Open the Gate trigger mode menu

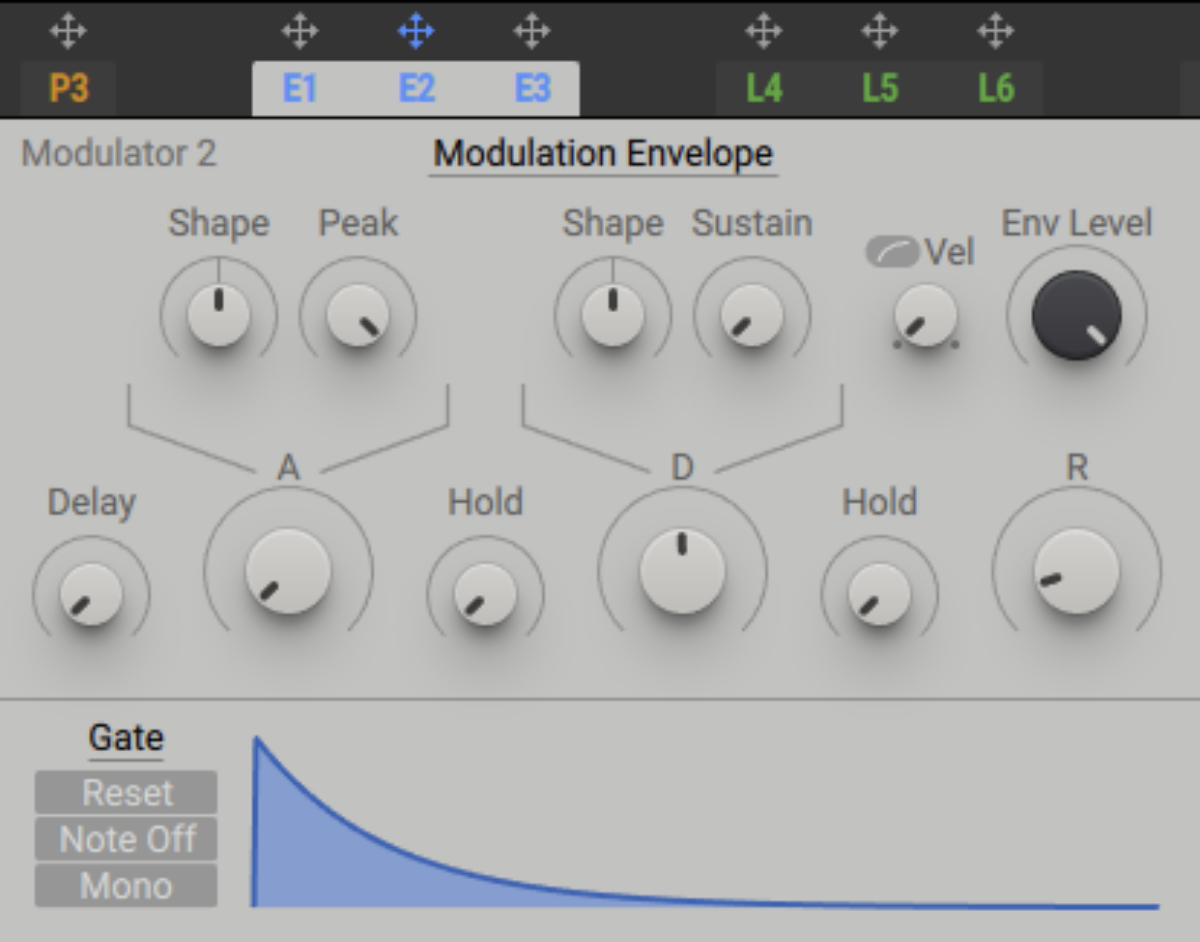[x=126, y=739]
